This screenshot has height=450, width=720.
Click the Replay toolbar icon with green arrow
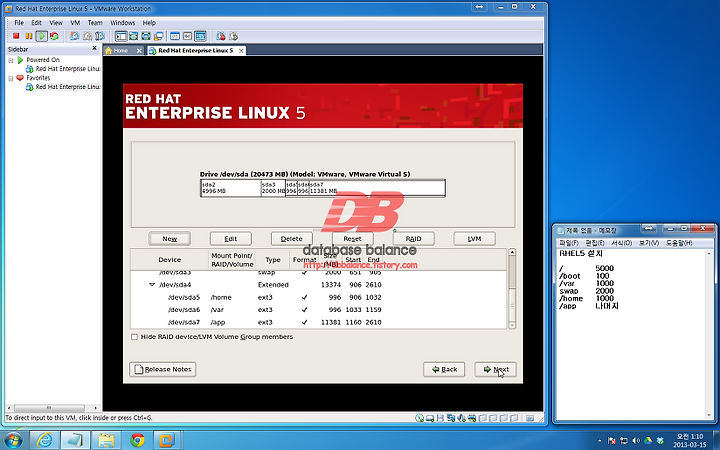pyautogui.click(x=234, y=36)
